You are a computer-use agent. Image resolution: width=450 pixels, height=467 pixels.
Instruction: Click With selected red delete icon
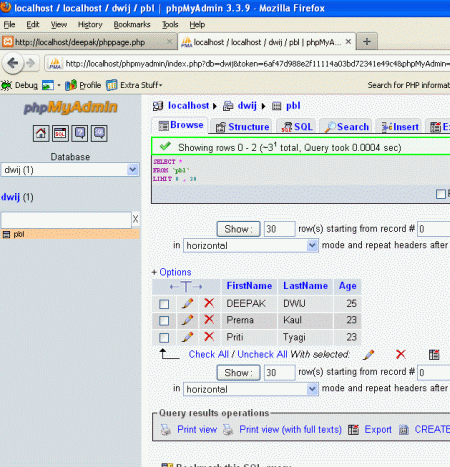pyautogui.click(x=401, y=354)
